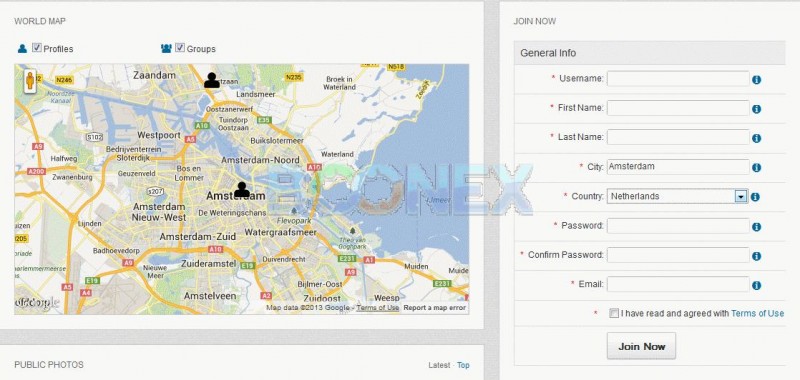The width and height of the screenshot is (800, 380).
Task: Click the Street View pegman icon
Action: 30,81
